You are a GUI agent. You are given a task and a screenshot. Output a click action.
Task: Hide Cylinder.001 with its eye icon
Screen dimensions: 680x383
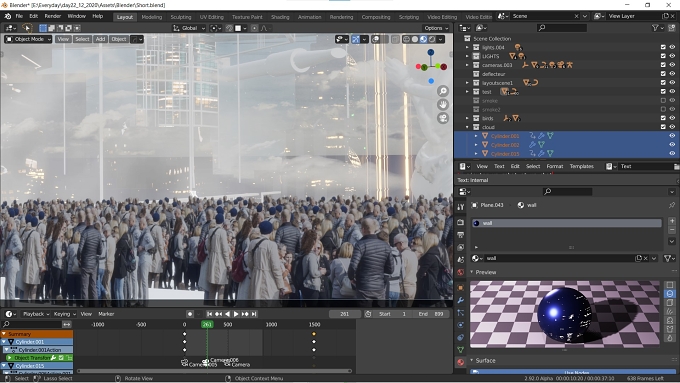click(672, 136)
